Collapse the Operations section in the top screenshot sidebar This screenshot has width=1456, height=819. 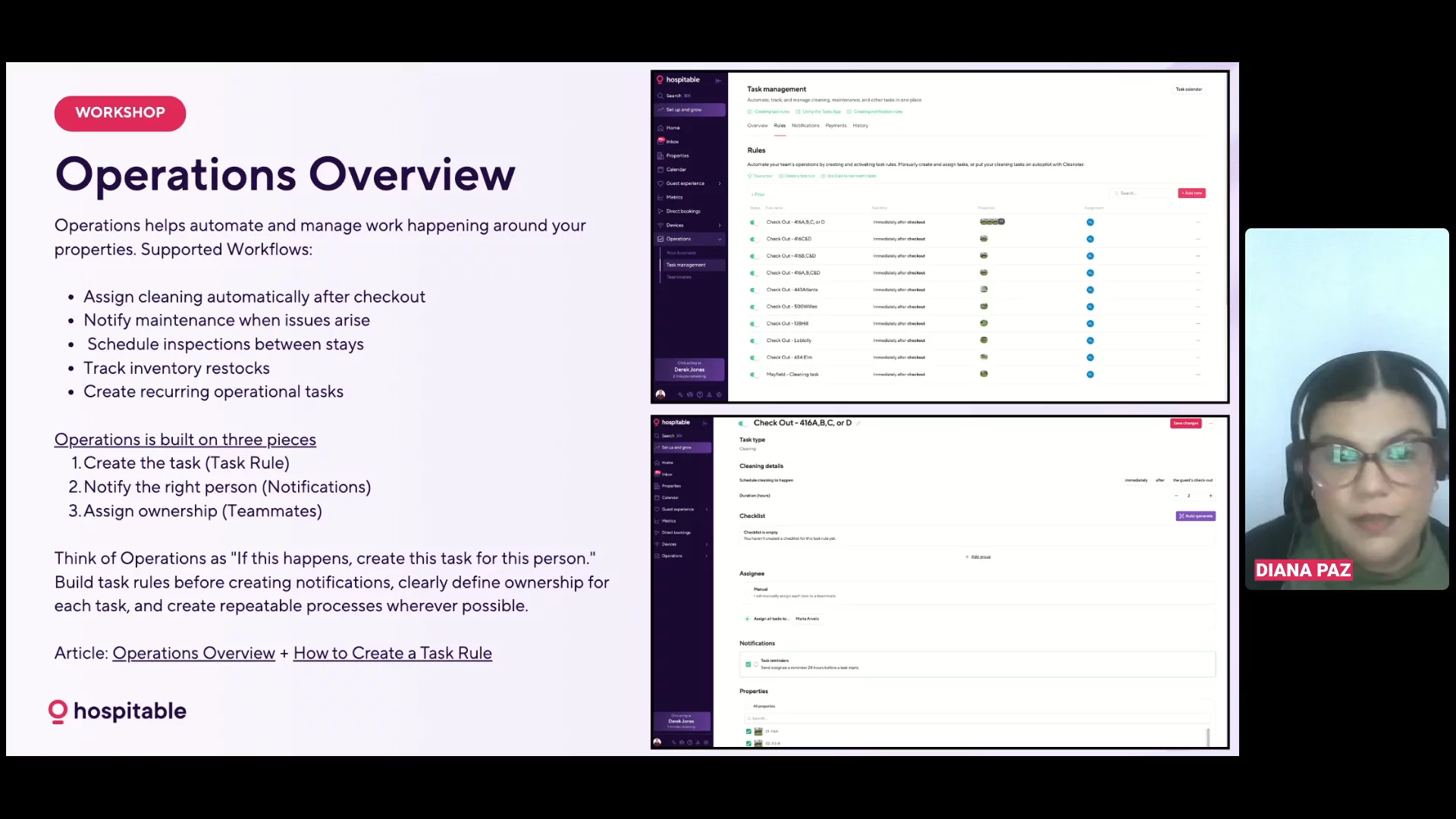720,239
